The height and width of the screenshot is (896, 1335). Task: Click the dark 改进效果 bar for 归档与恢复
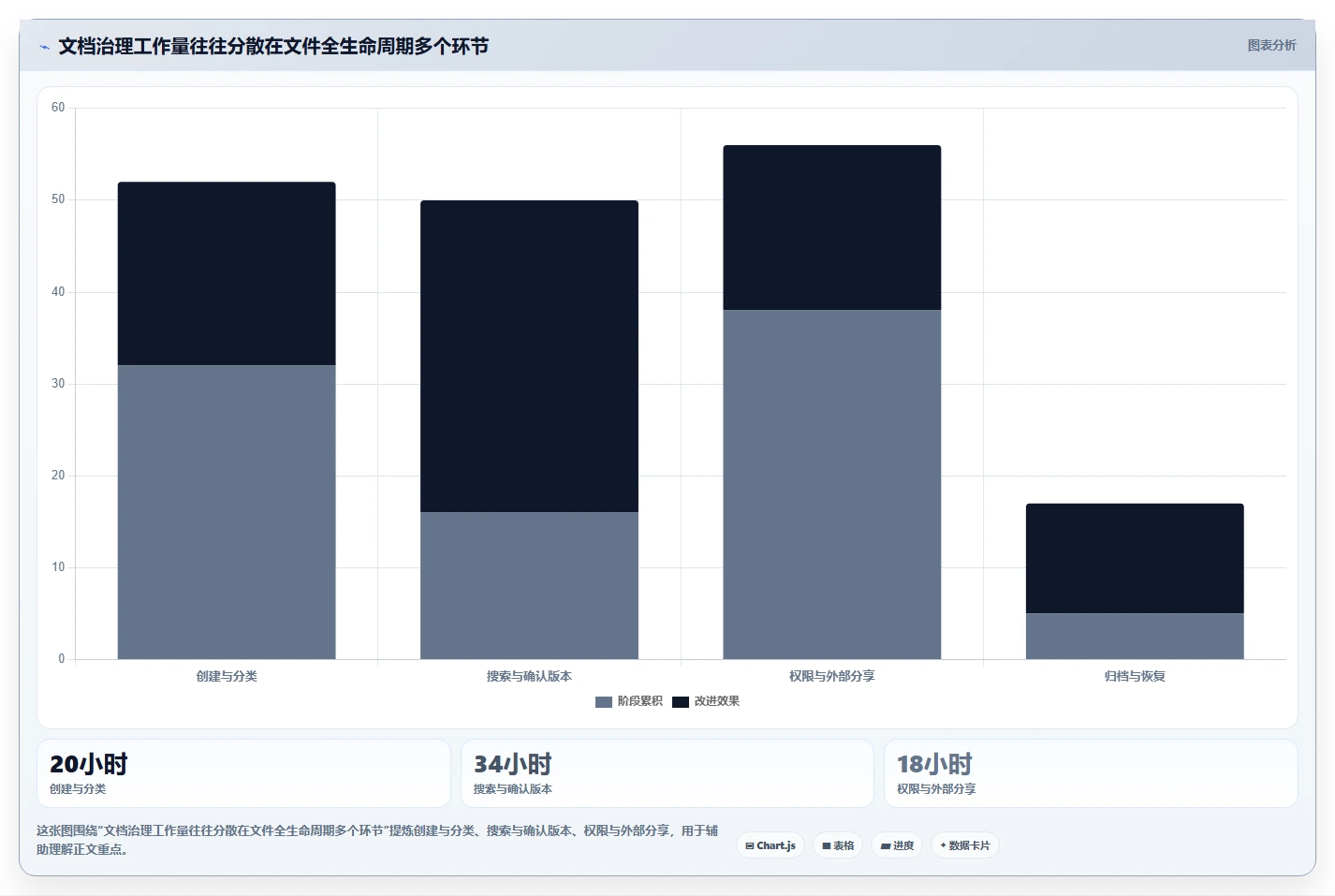1135,558
